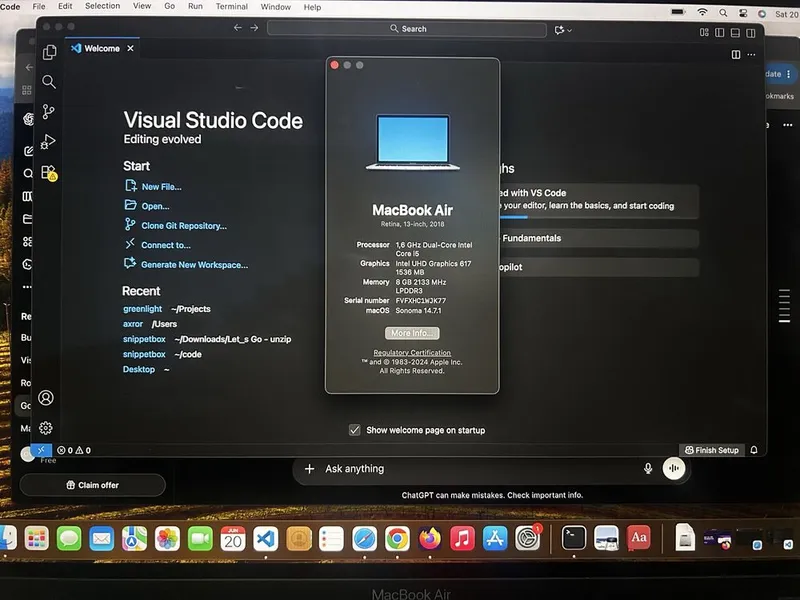800x600 pixels.
Task: Close the Welcome tab
Action: tap(131, 48)
